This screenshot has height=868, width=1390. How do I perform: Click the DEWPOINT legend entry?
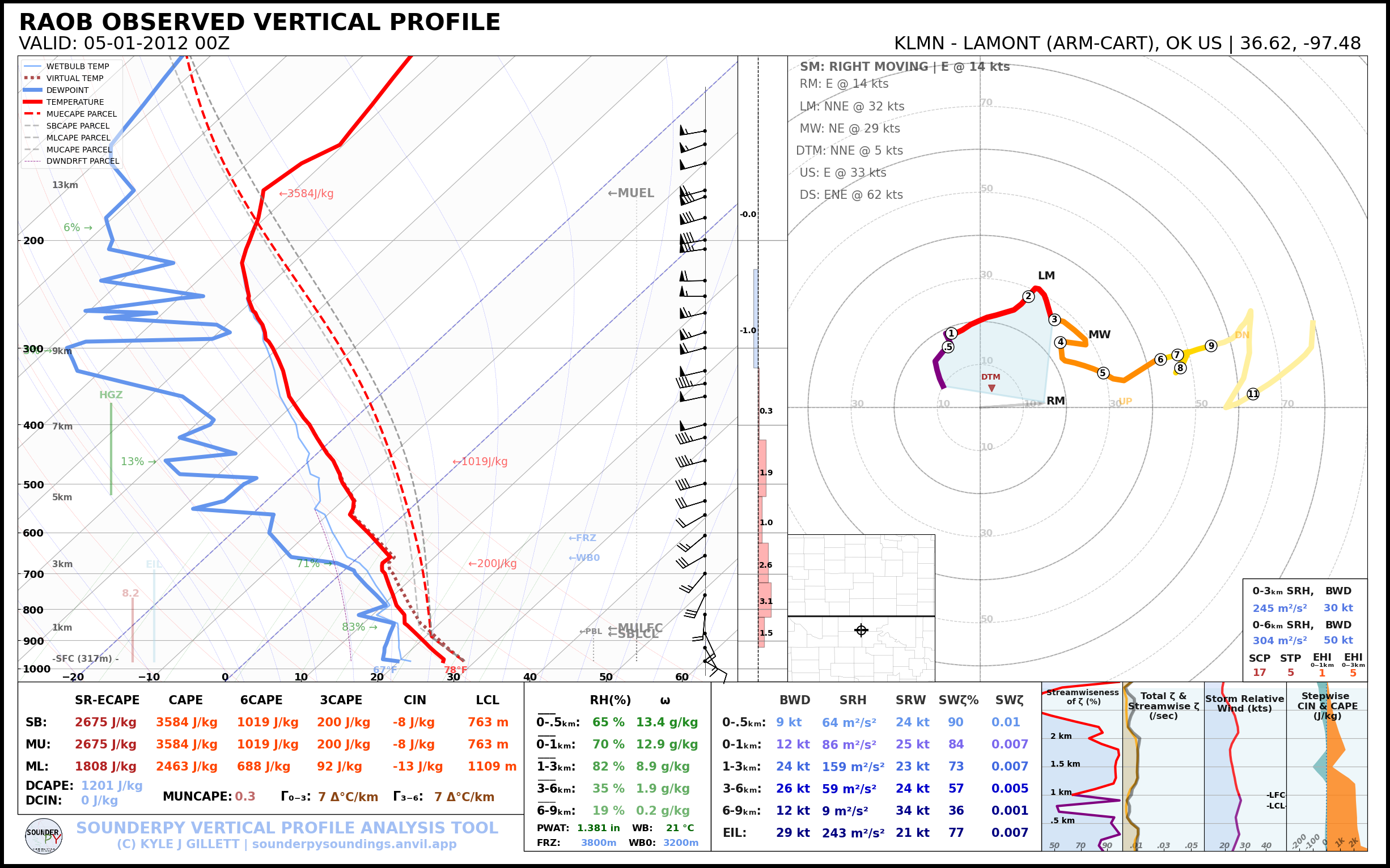[x=67, y=90]
